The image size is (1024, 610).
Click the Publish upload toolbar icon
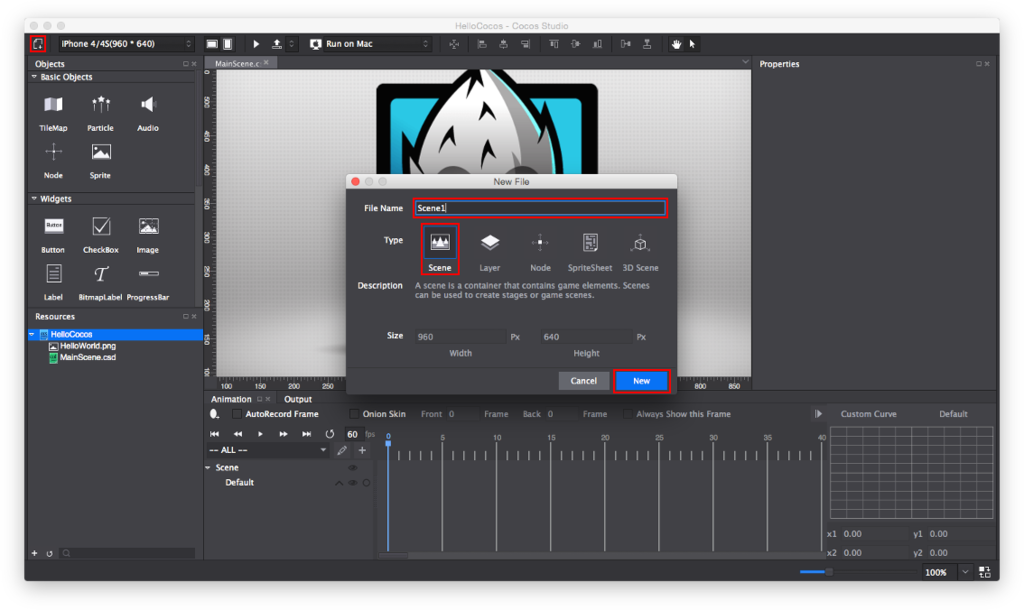click(x=277, y=44)
